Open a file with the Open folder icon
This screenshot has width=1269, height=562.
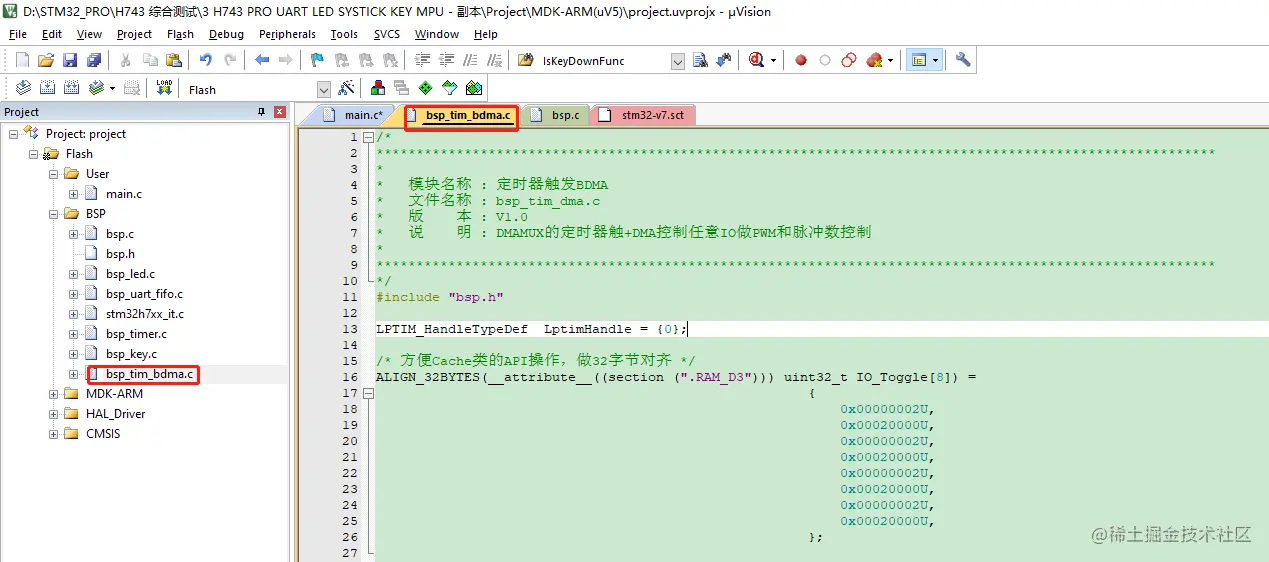(x=46, y=60)
